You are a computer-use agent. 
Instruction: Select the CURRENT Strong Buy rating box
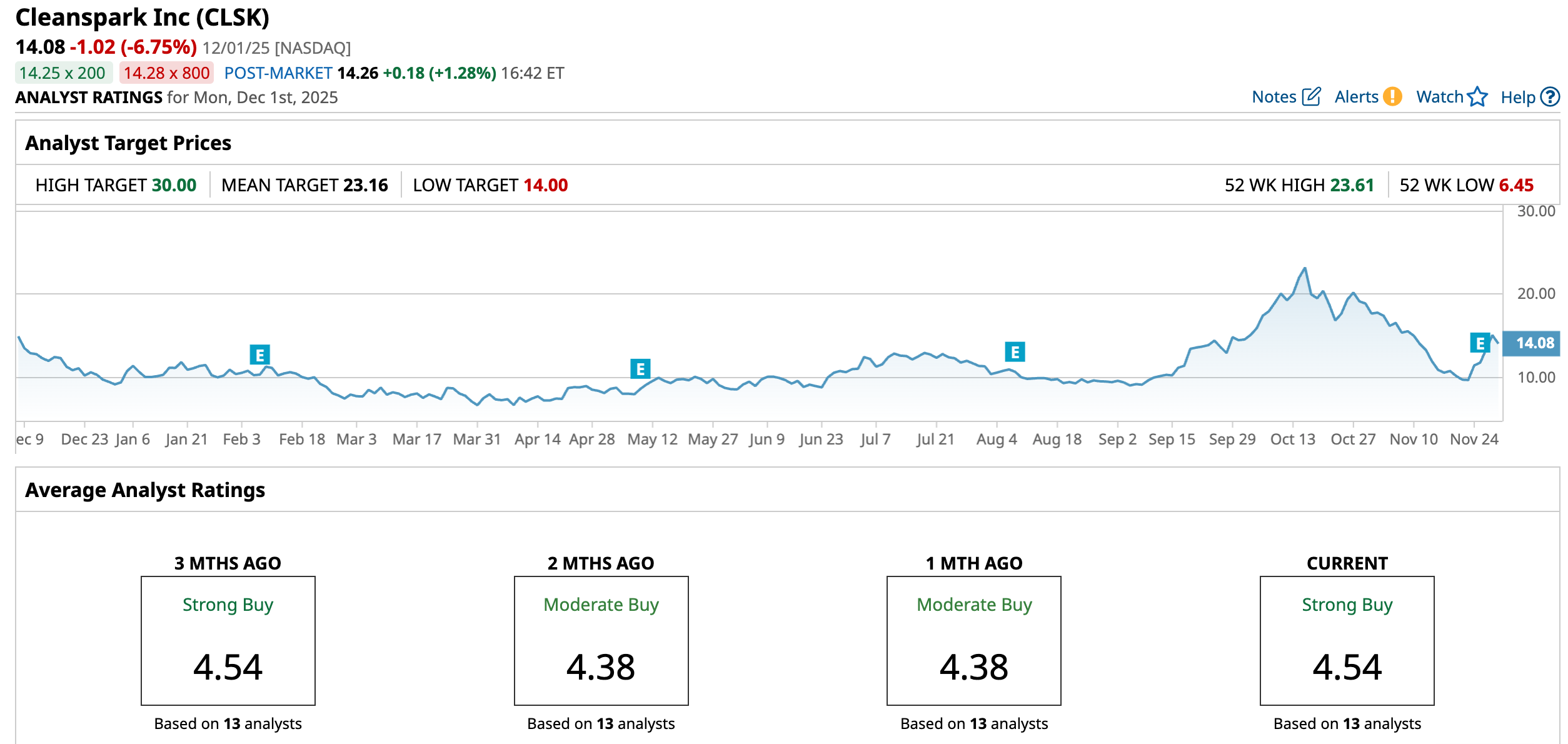1347,641
